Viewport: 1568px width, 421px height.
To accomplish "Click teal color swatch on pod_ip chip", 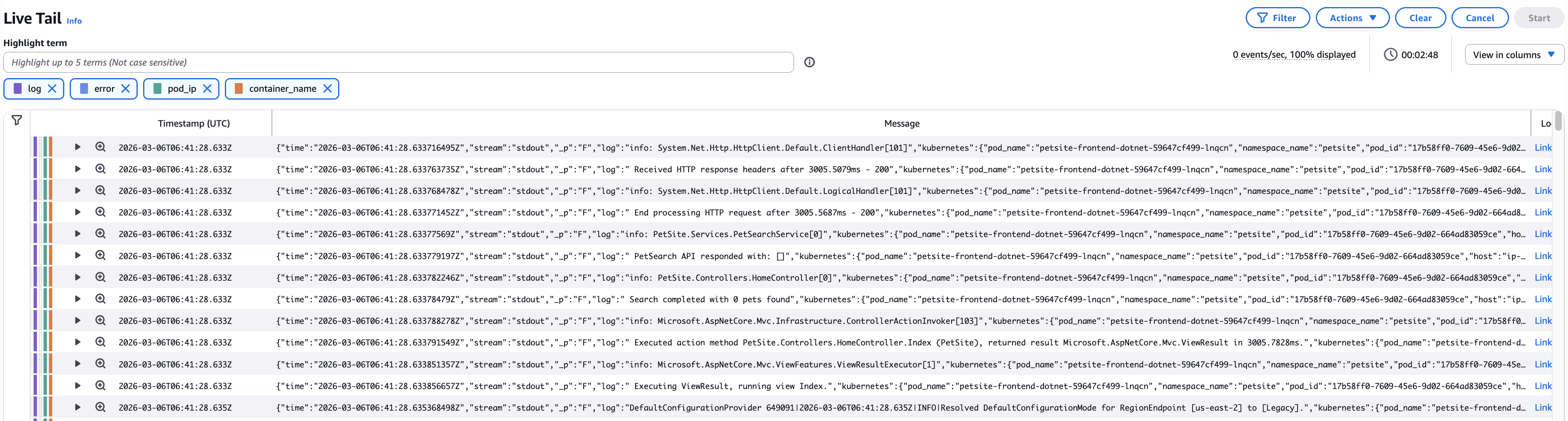I will tap(158, 88).
